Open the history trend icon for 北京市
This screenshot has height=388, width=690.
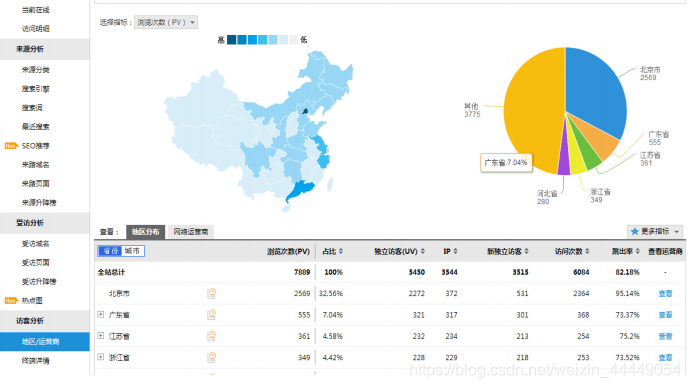(212, 293)
